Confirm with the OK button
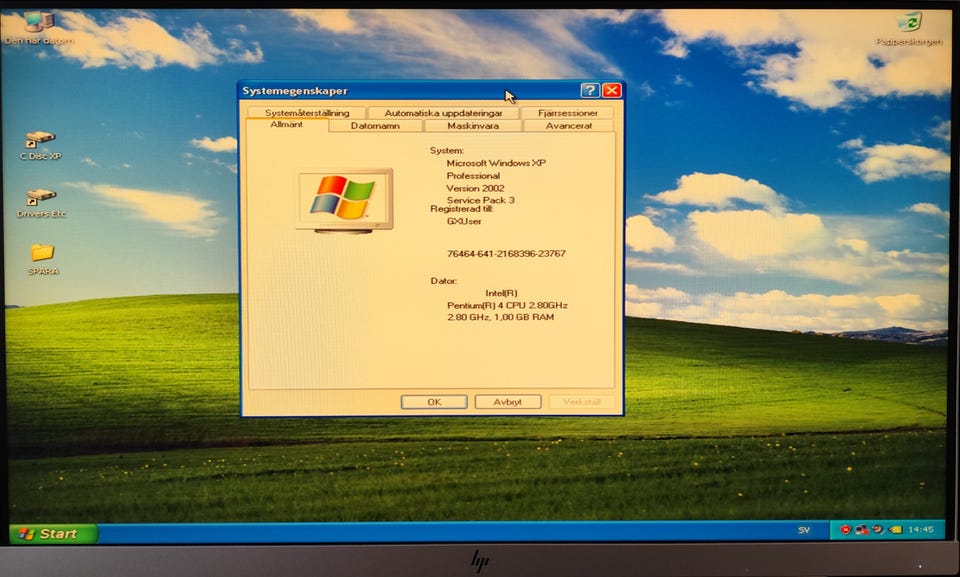The height and width of the screenshot is (577, 960). [x=434, y=402]
